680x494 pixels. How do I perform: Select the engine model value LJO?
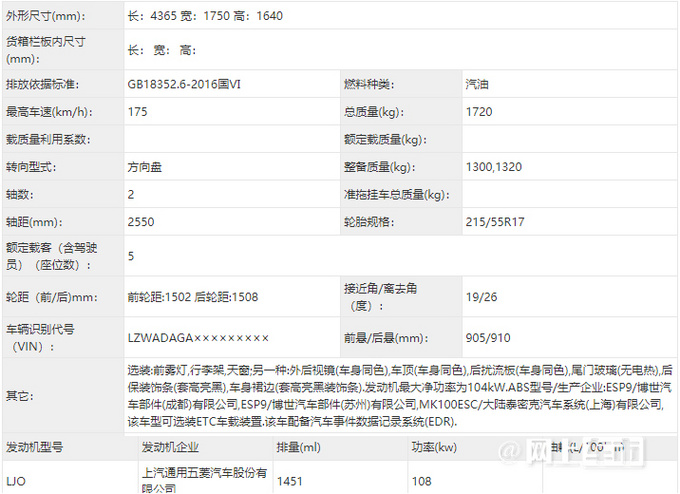(x=16, y=481)
